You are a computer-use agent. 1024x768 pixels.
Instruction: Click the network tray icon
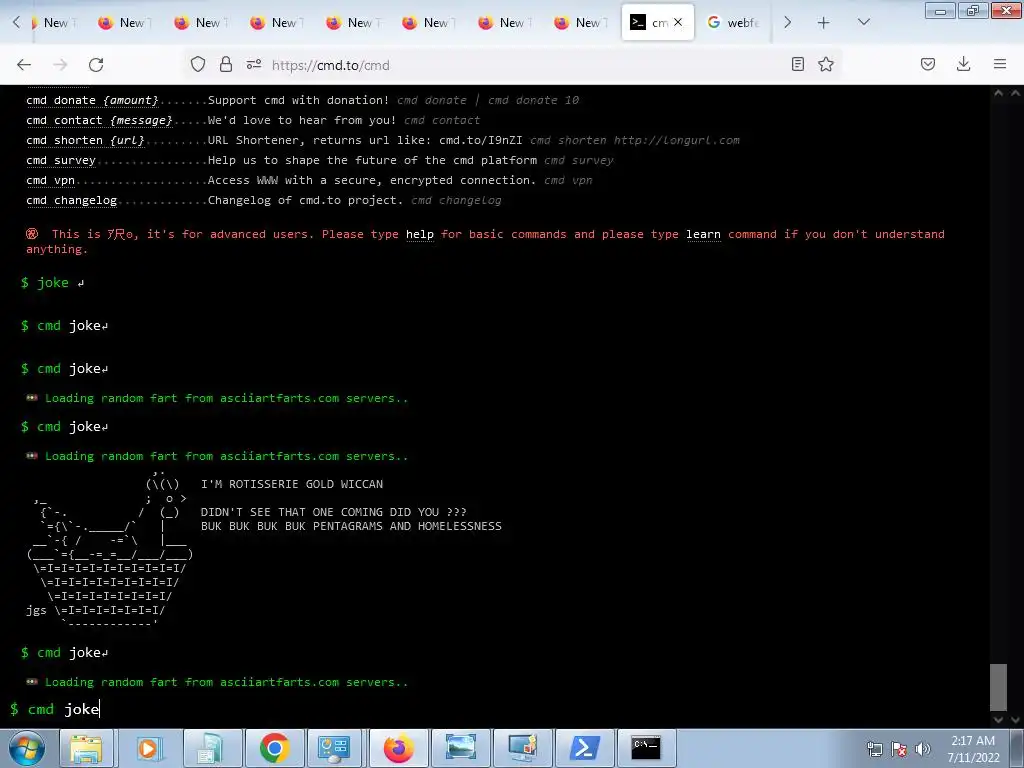(874, 749)
